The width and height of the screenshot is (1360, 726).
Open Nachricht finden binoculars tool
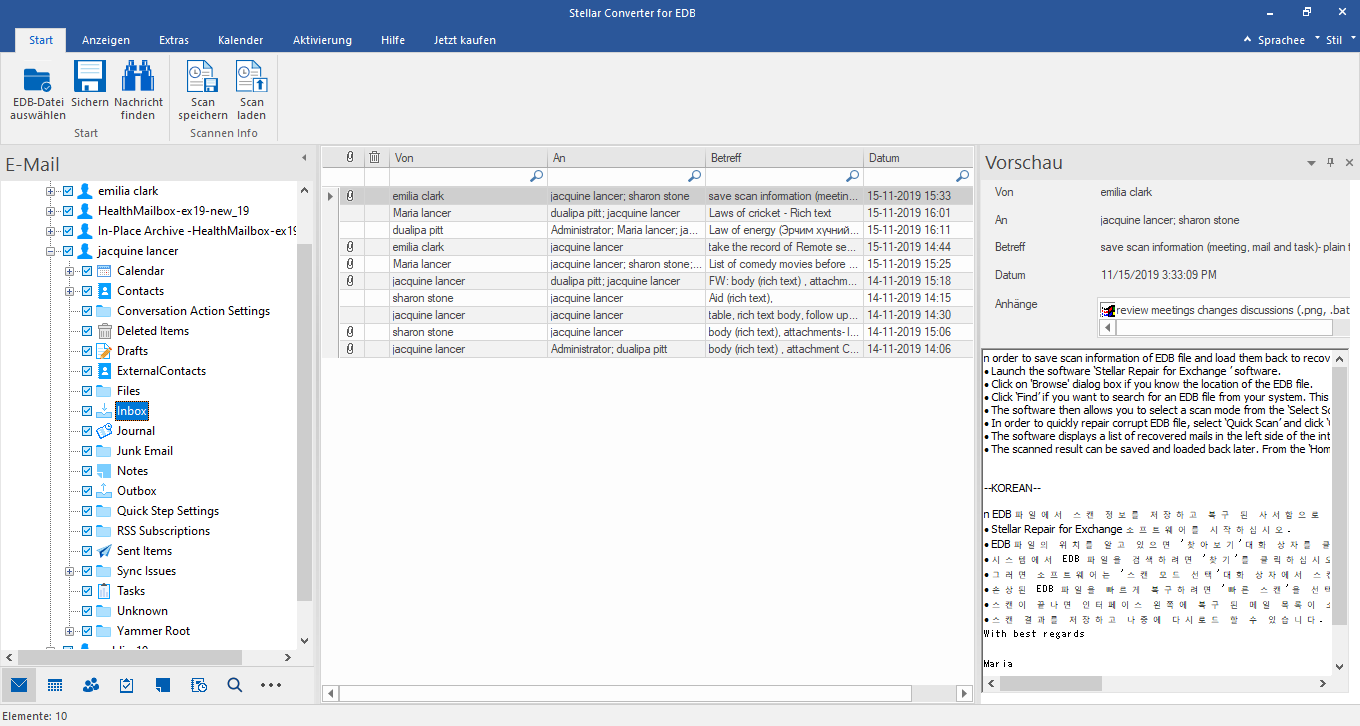coord(138,79)
